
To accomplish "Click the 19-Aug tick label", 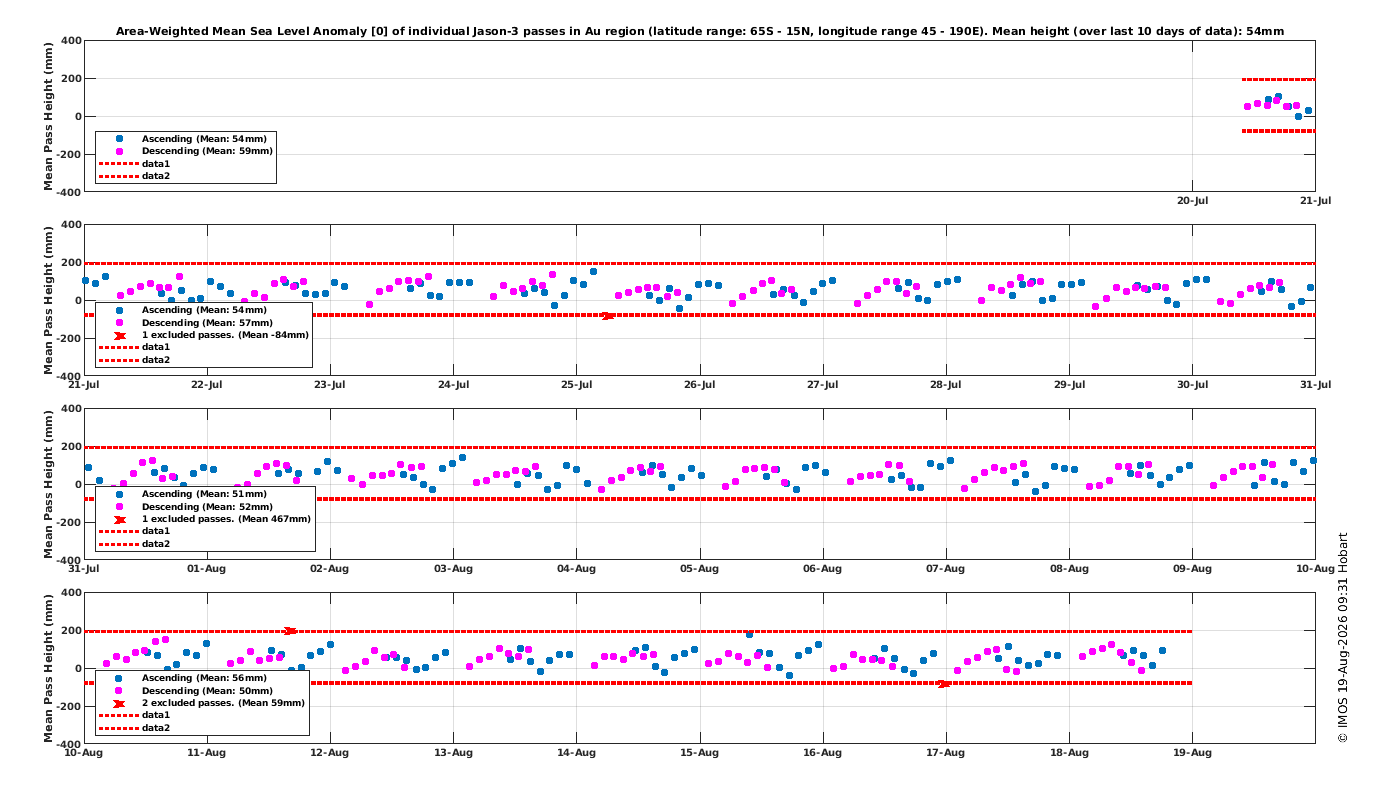I will (x=1192, y=753).
